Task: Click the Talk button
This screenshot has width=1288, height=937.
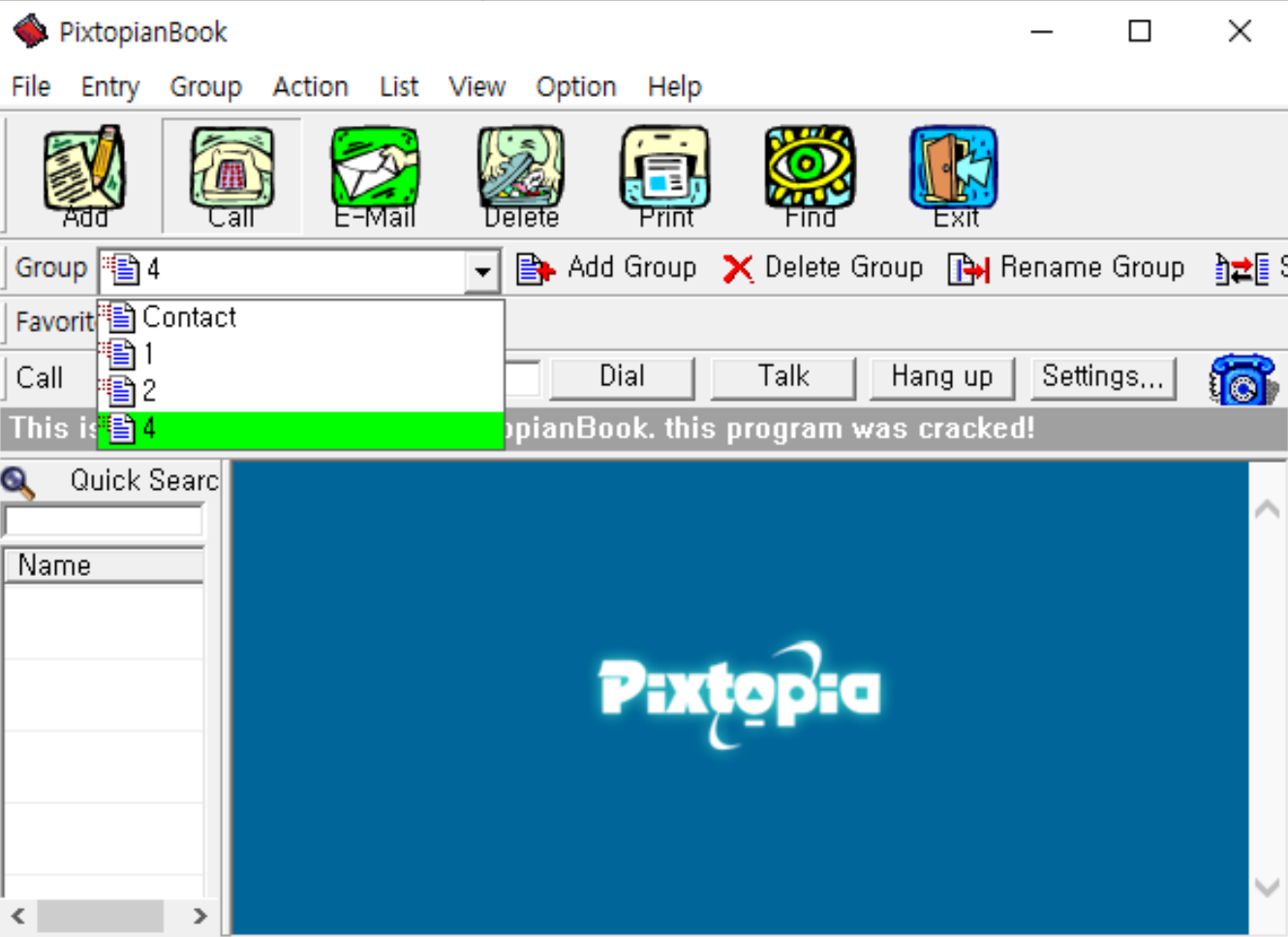Action: point(783,378)
